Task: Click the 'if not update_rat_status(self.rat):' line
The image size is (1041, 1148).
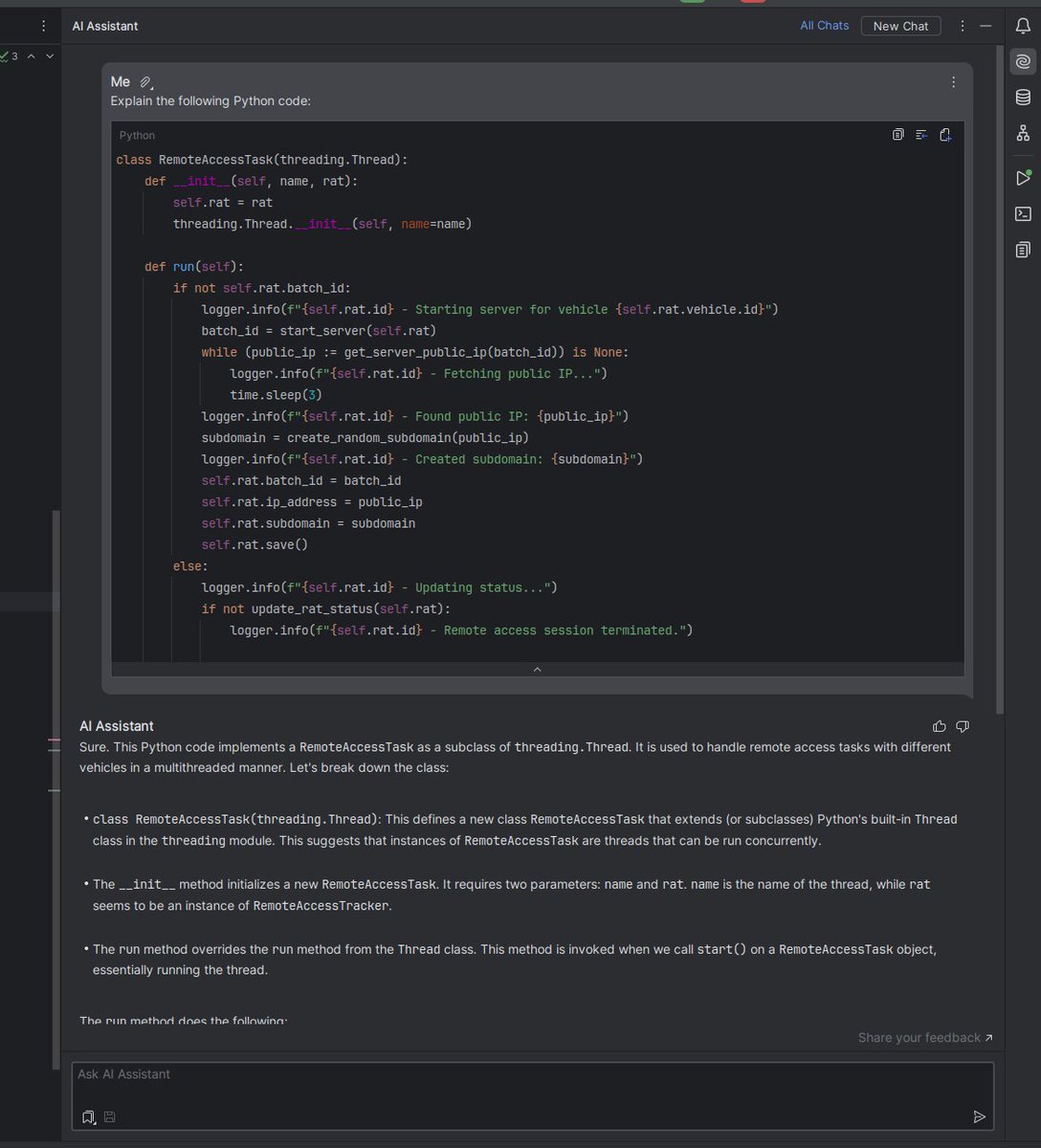Action: [x=325, y=609]
